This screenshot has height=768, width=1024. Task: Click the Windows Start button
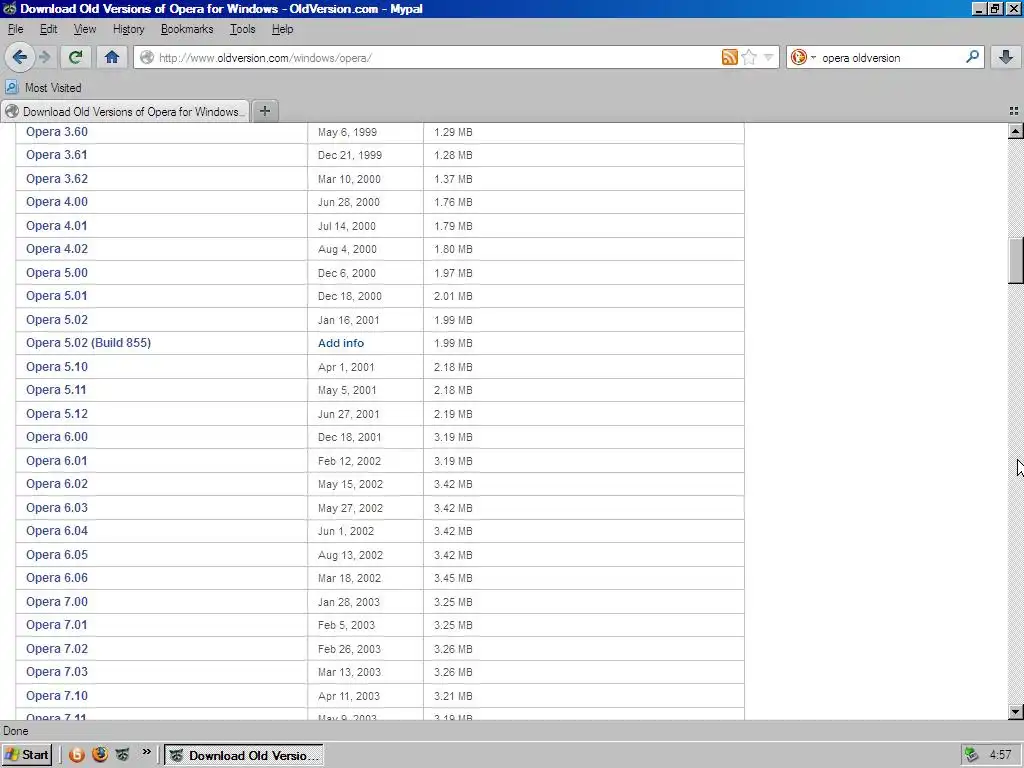coord(27,755)
